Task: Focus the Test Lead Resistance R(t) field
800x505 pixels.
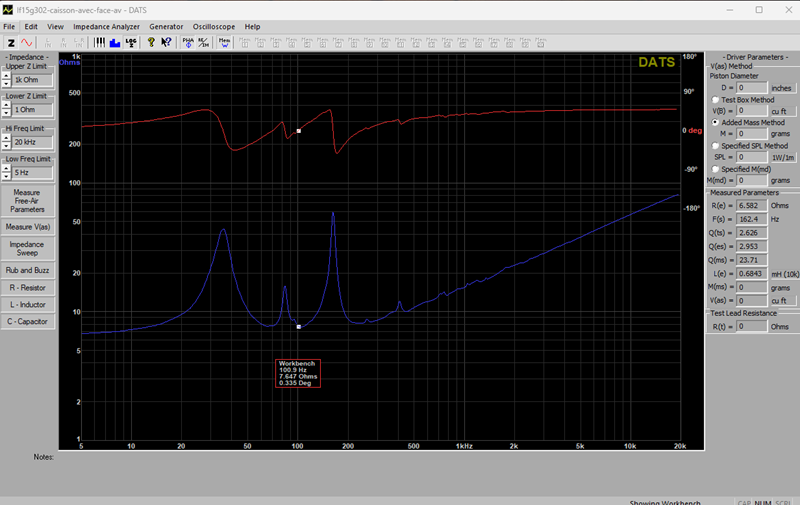Action: coord(752,326)
